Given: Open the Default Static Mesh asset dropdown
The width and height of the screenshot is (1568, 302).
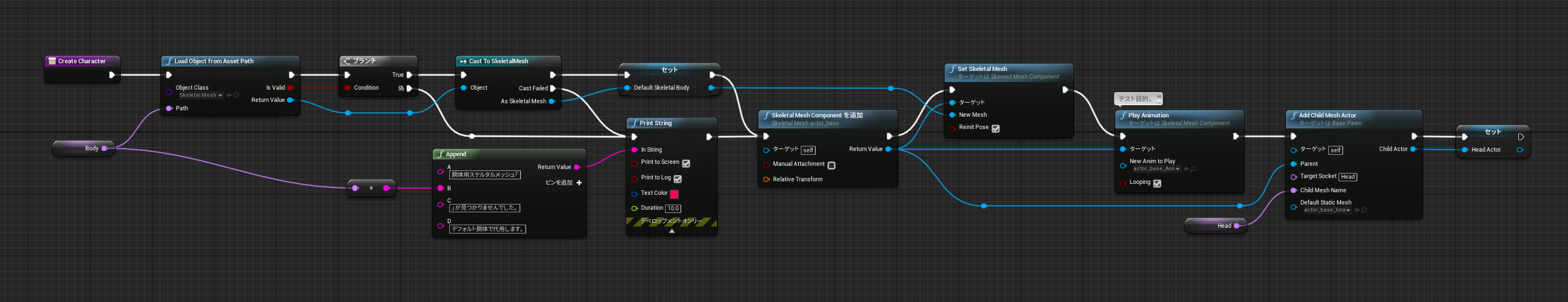Looking at the screenshot, I should [1327, 210].
